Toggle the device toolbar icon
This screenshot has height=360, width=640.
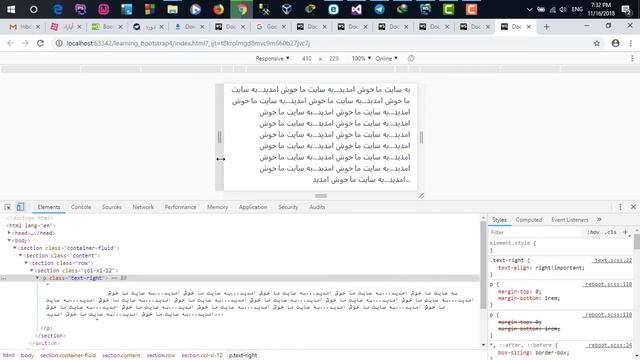point(20,207)
